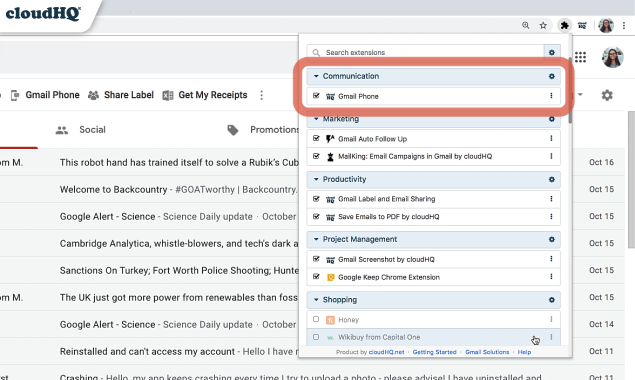Click the Search extensions field
Screen dimensions: 635x380
coord(425,52)
